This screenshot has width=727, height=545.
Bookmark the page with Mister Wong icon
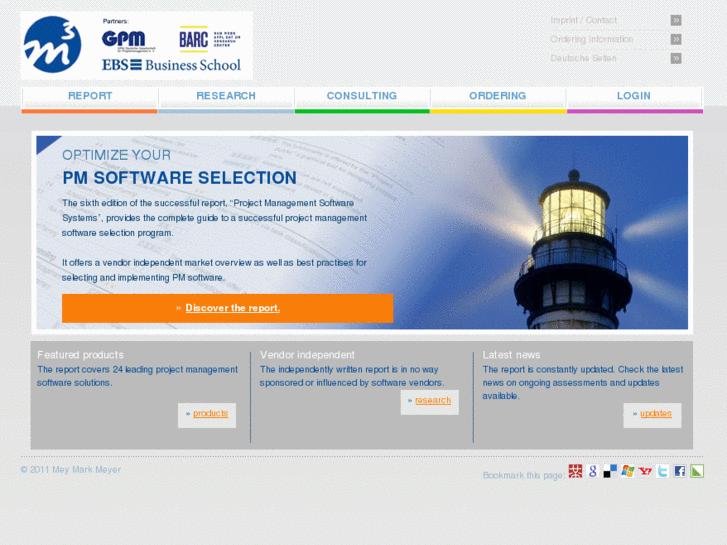pyautogui.click(x=575, y=471)
